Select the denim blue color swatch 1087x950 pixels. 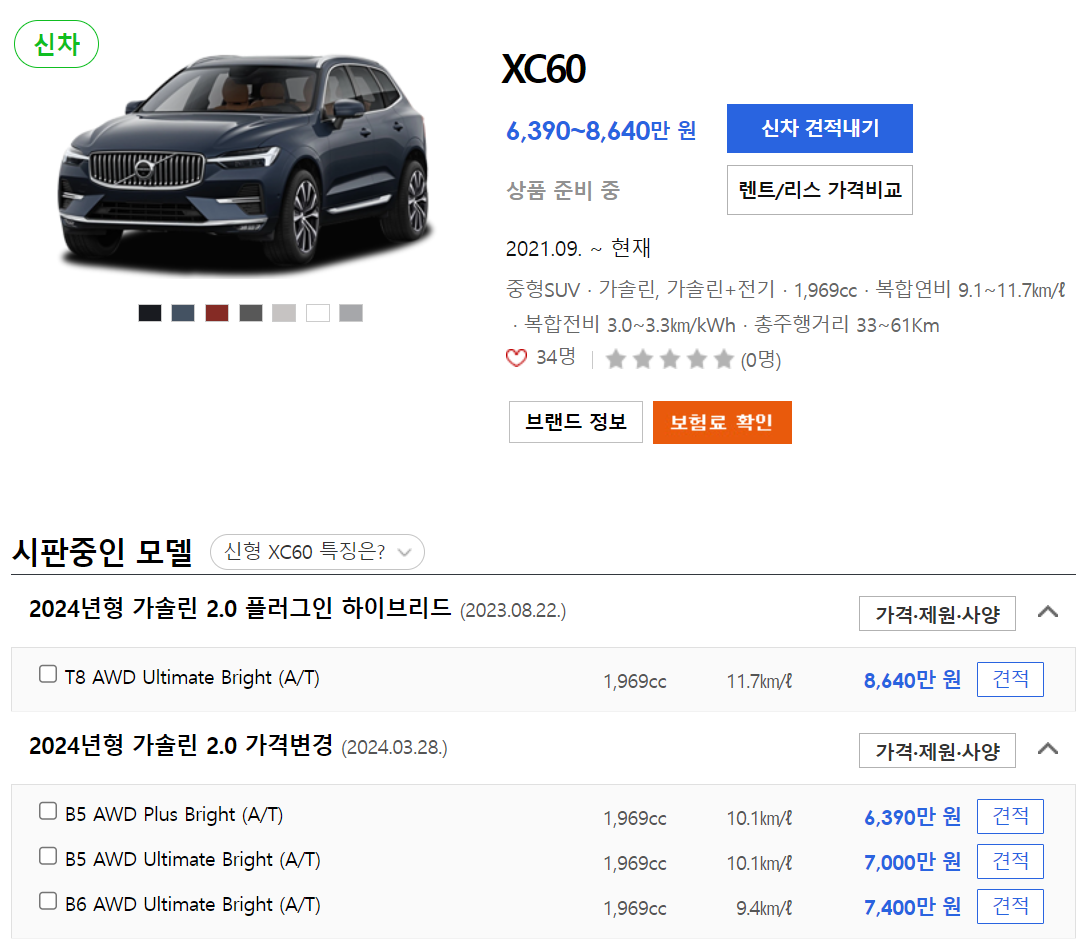pyautogui.click(x=183, y=313)
